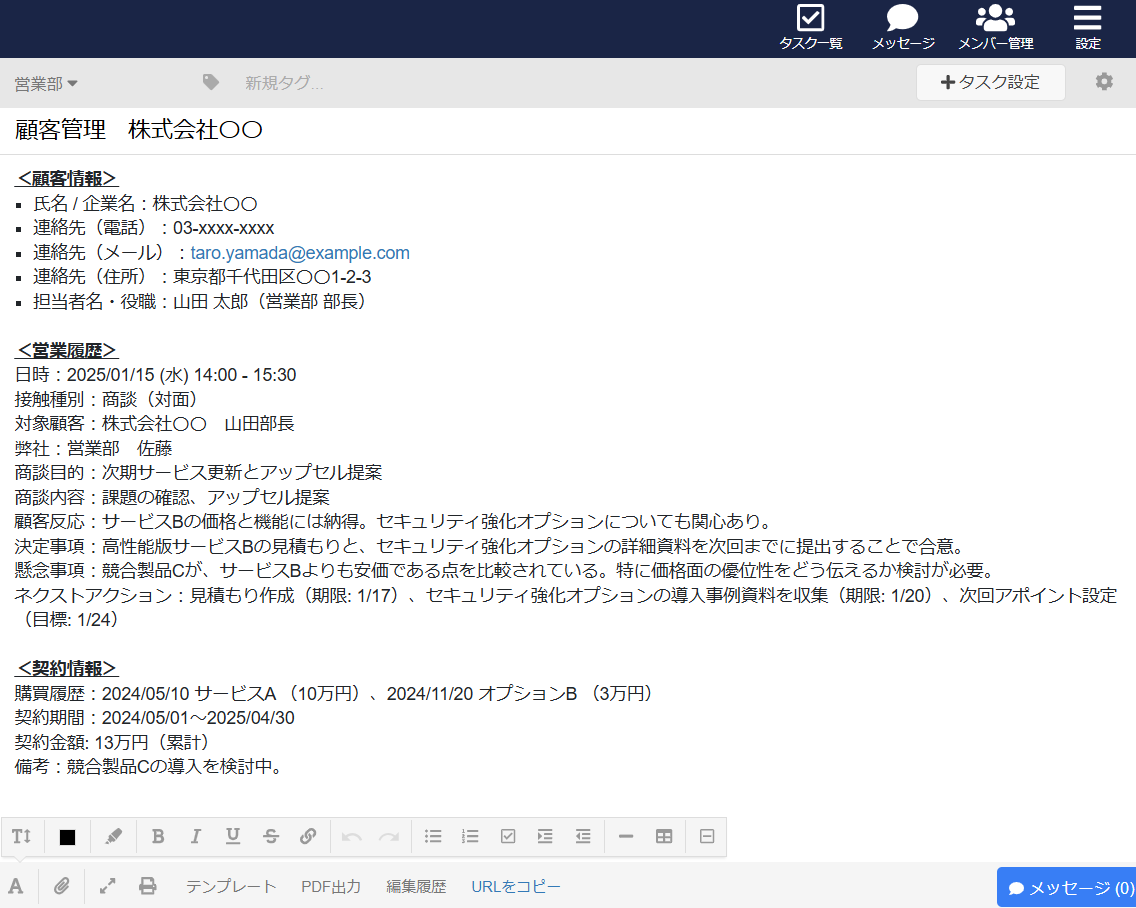Attach a file using the paperclip icon
The height and width of the screenshot is (908, 1136).
(x=62, y=886)
